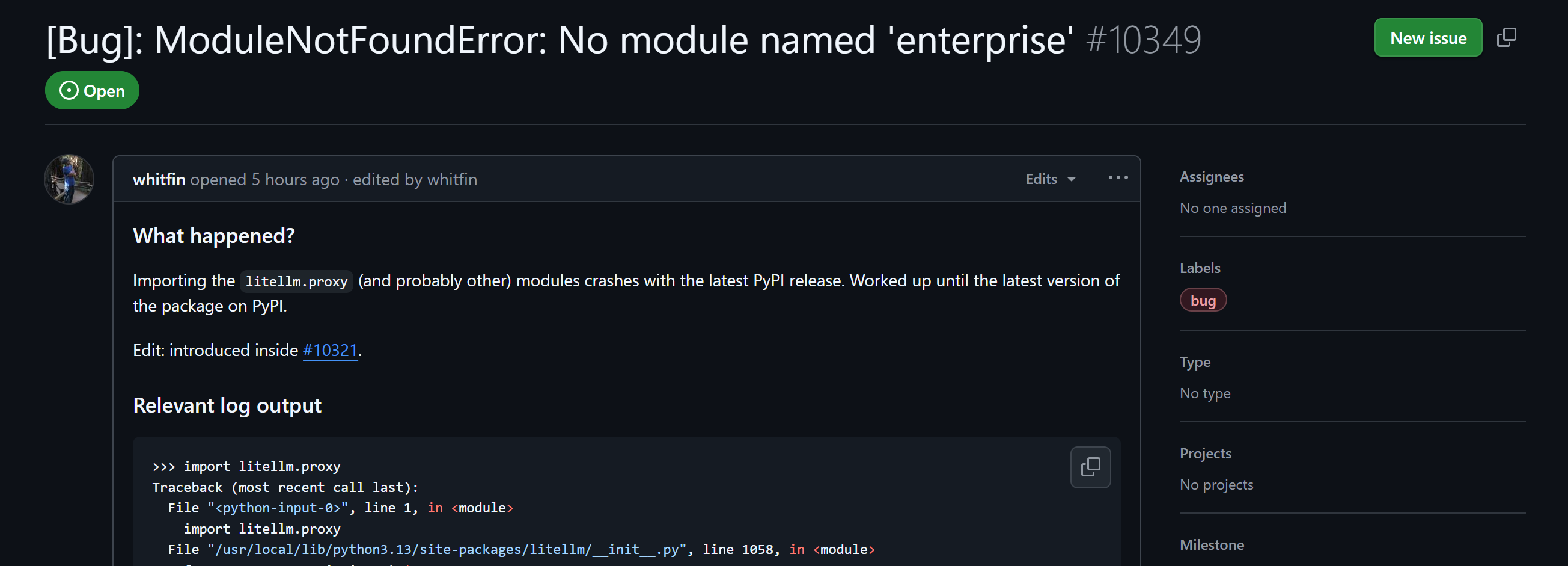Open the Type sidebar section
The width and height of the screenshot is (1568, 566).
1195,362
